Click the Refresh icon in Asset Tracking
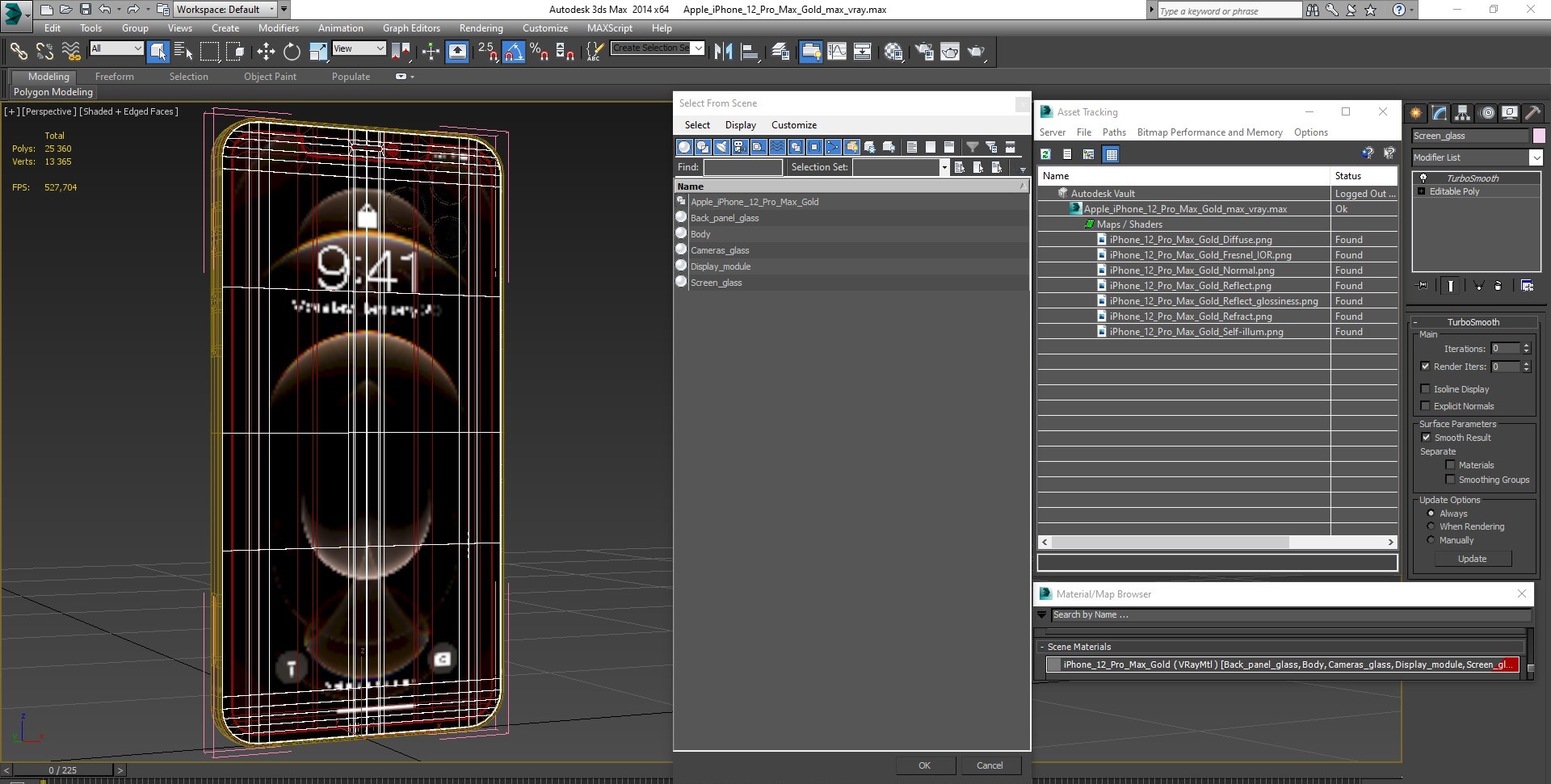Image resolution: width=1551 pixels, height=784 pixels. coord(1045,154)
